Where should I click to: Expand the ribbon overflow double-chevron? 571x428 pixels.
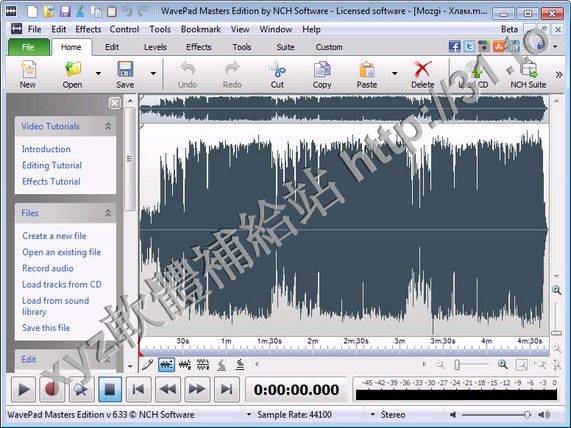point(559,74)
